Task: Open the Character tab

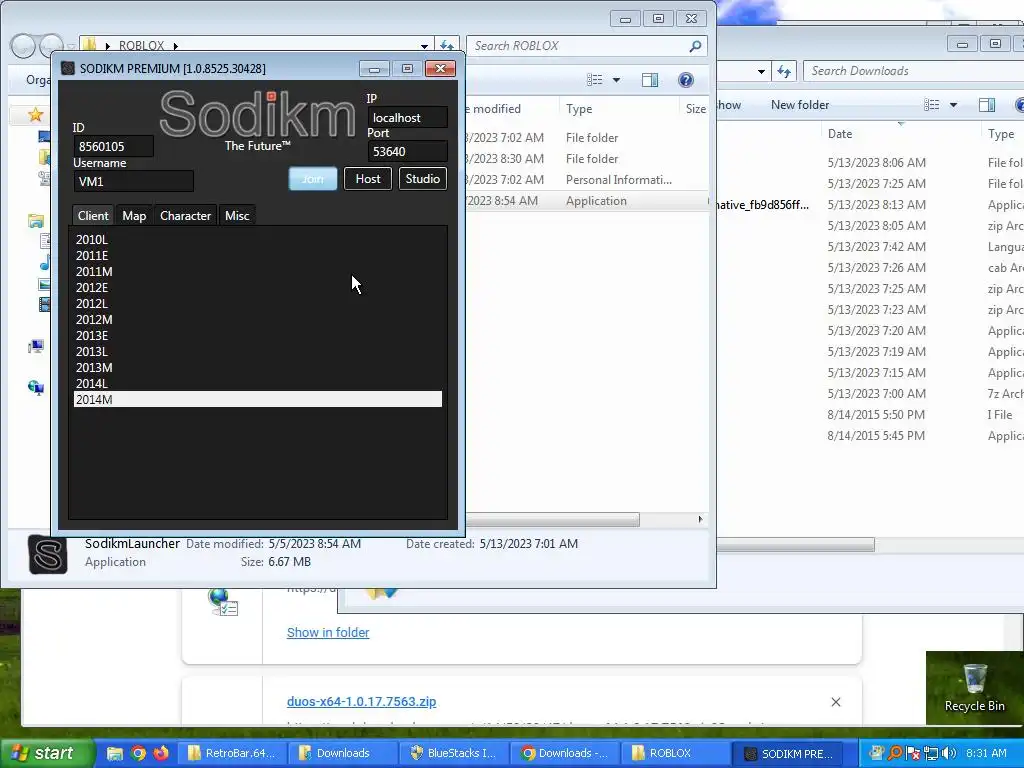Action: pyautogui.click(x=185, y=216)
